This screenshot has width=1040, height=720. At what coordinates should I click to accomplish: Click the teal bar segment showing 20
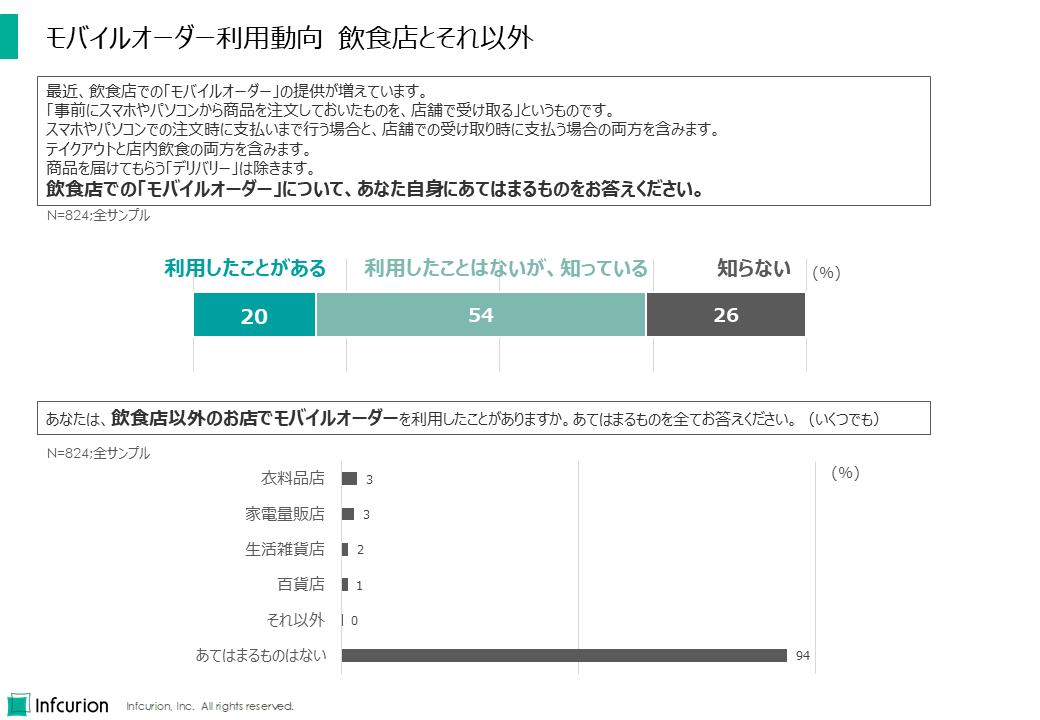click(254, 315)
